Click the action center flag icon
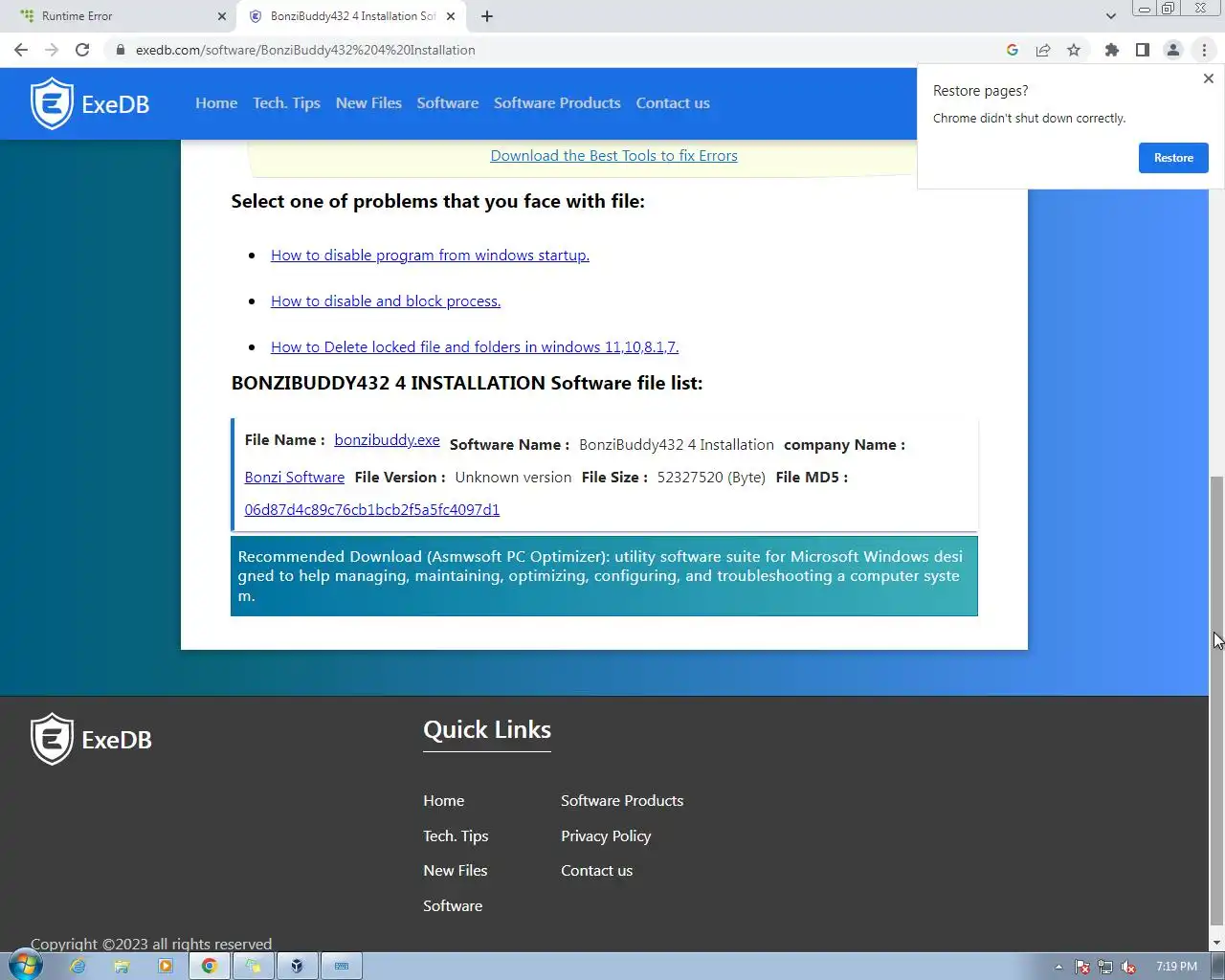 click(1081, 967)
